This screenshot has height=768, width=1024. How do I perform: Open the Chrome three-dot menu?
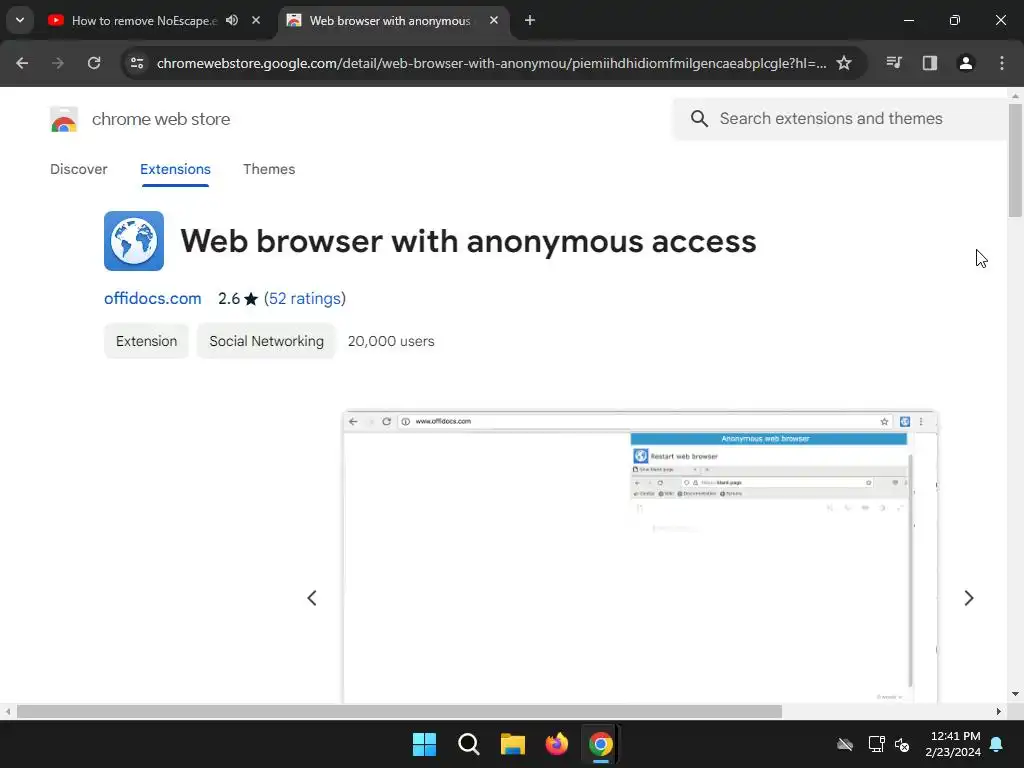tap(1002, 63)
